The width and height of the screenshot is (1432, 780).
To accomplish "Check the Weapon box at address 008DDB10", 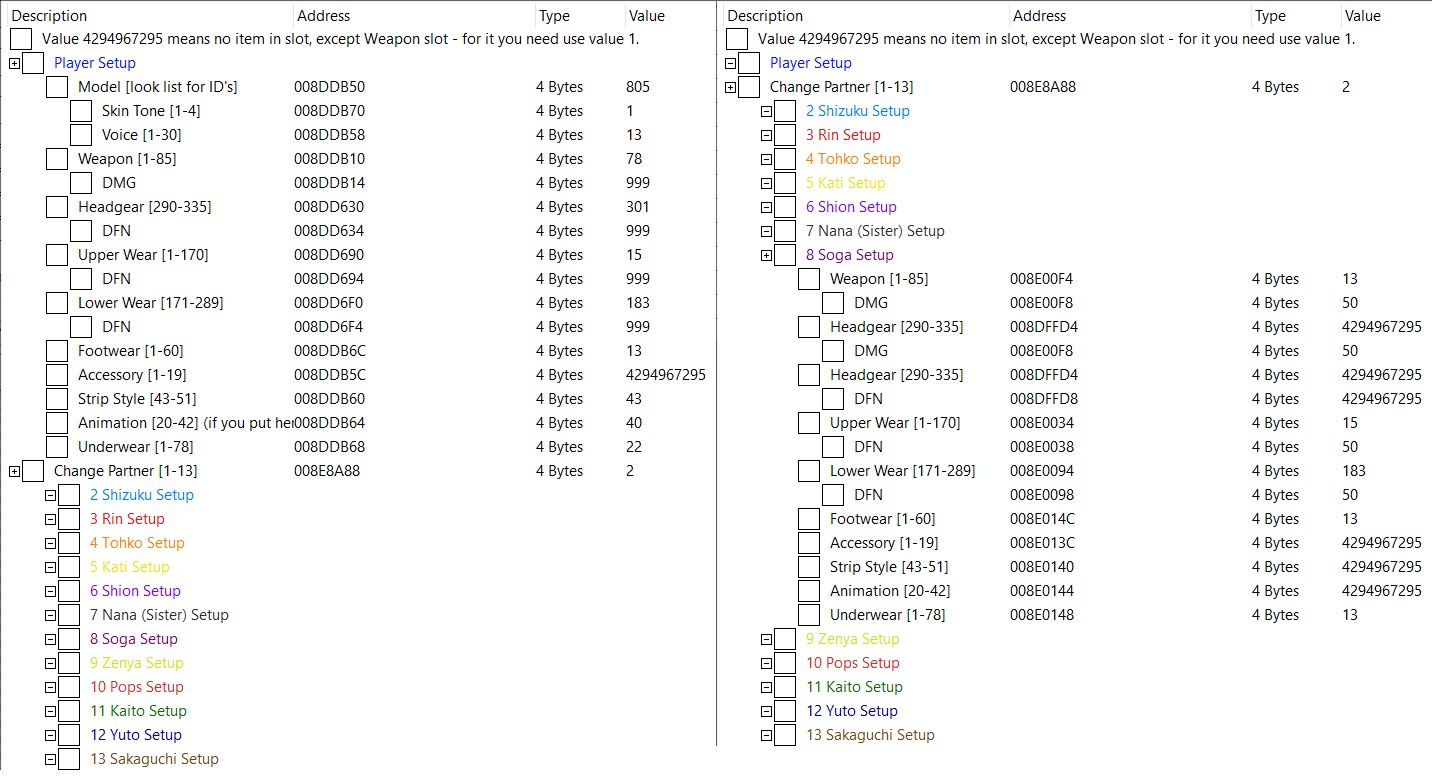I will coord(57,159).
